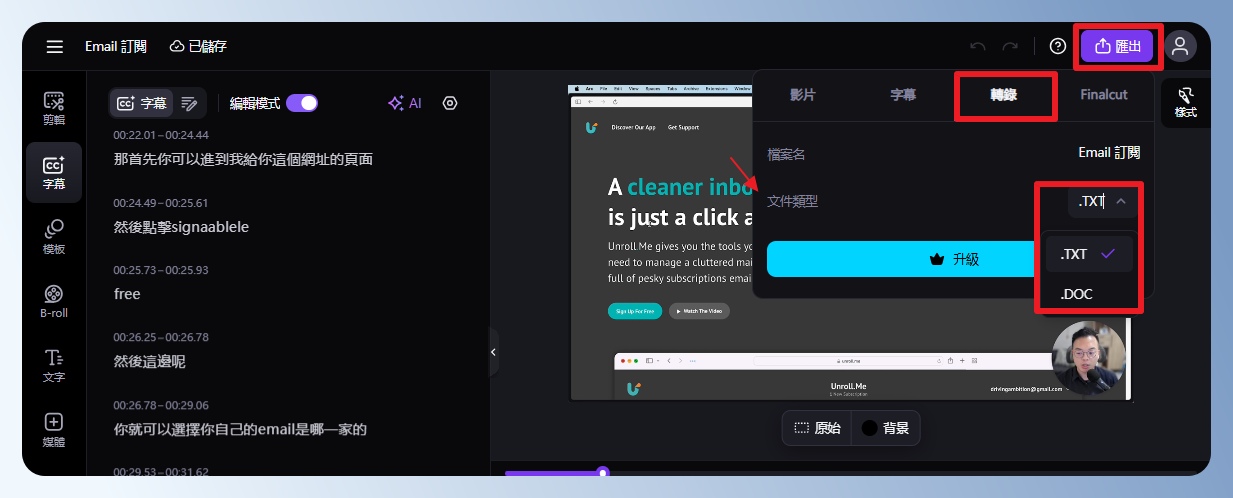Select the 剪輯 tool in sidebar

click(x=54, y=108)
